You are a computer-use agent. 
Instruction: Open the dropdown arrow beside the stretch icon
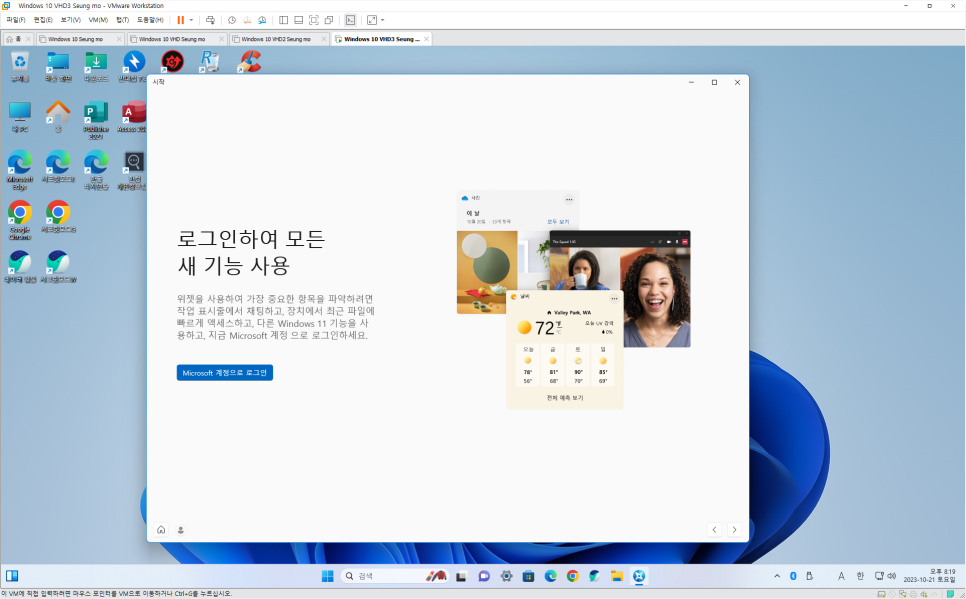[x=383, y=20]
